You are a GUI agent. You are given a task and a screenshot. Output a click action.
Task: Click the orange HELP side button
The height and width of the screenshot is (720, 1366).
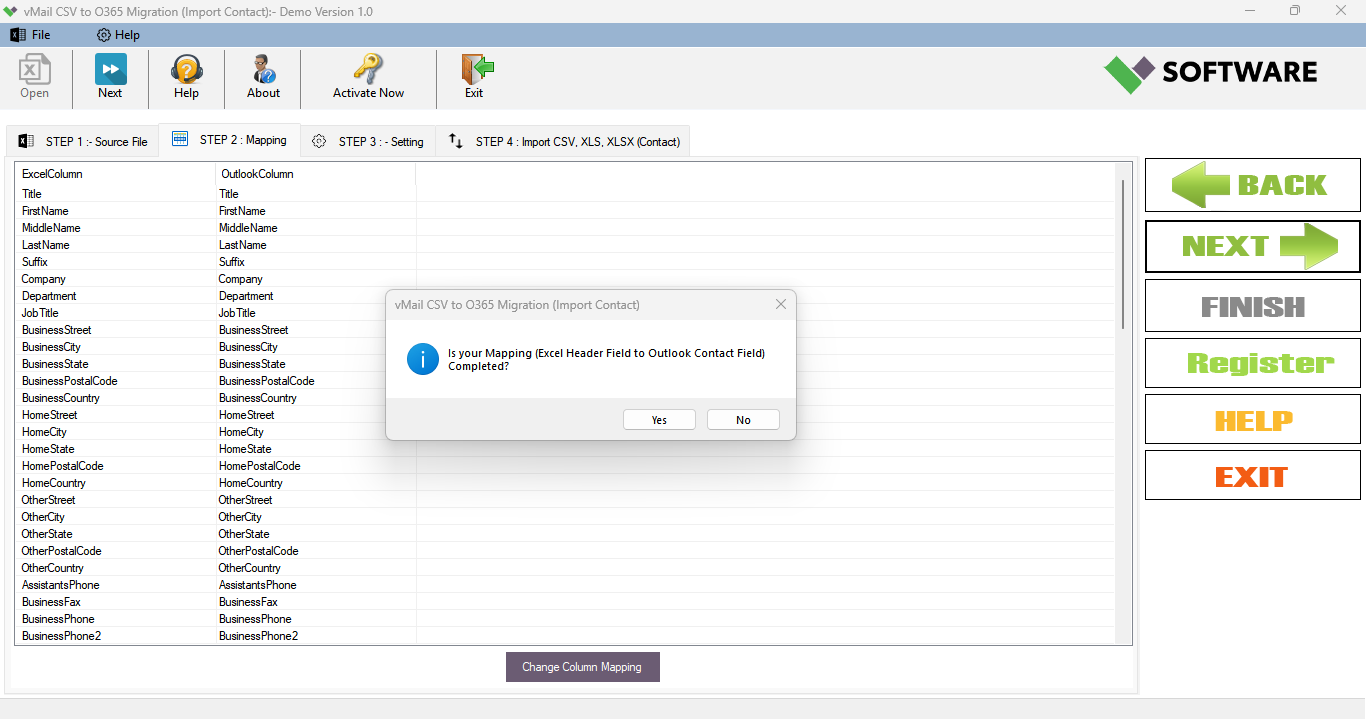tap(1253, 420)
